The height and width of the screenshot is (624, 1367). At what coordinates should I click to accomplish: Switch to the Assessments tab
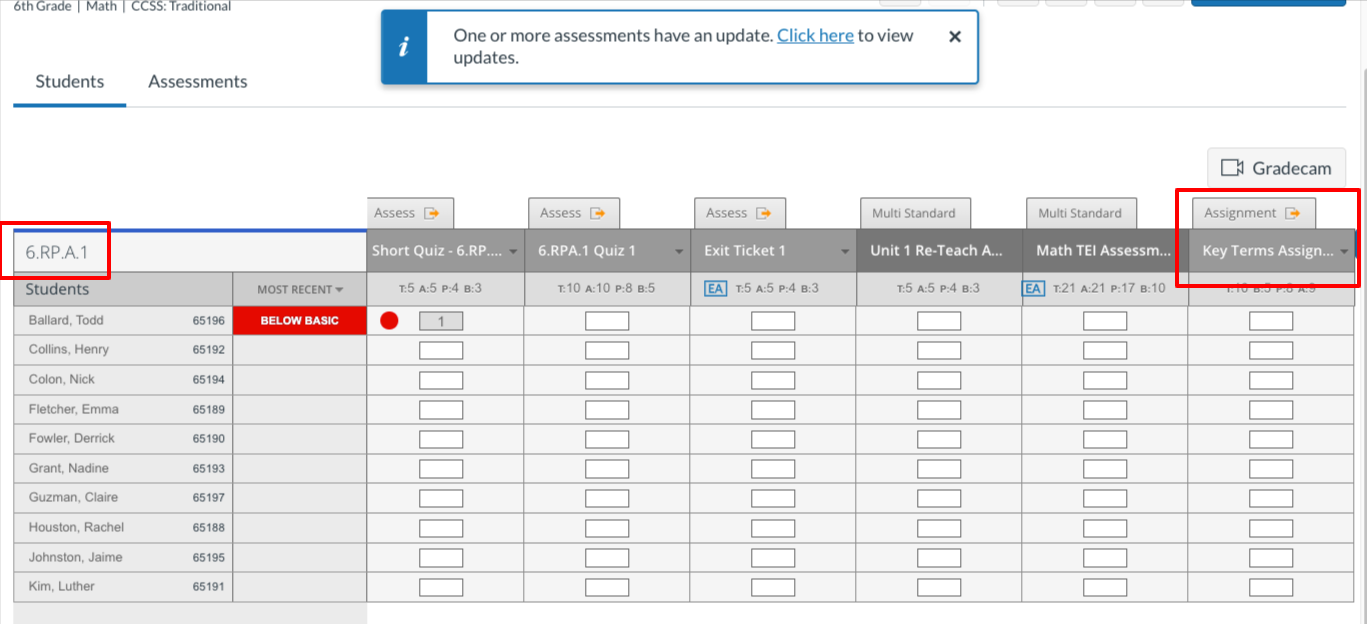[198, 82]
